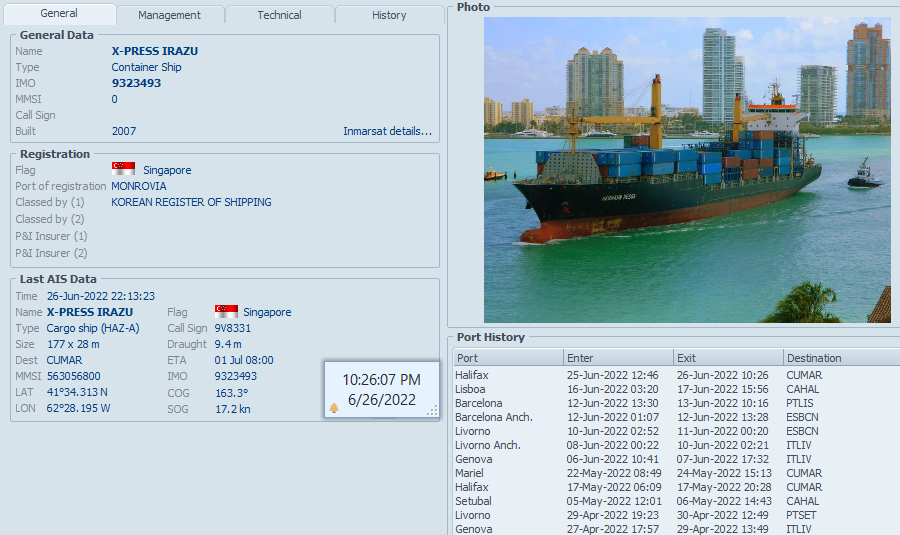The height and width of the screenshot is (535, 900).
Task: Select SOG value 17.2 kn
Action: (233, 409)
